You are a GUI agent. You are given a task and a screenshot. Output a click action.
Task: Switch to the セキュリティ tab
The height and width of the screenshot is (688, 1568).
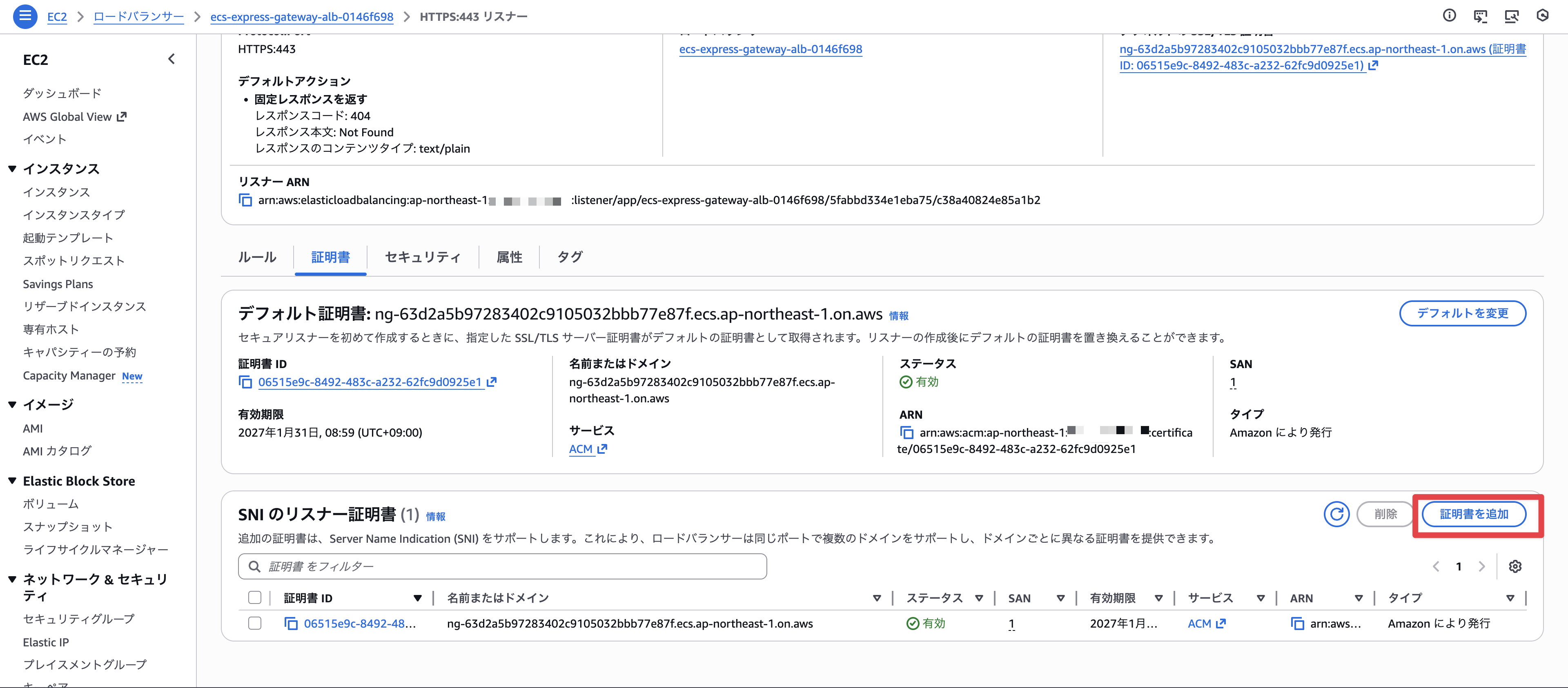tap(423, 257)
